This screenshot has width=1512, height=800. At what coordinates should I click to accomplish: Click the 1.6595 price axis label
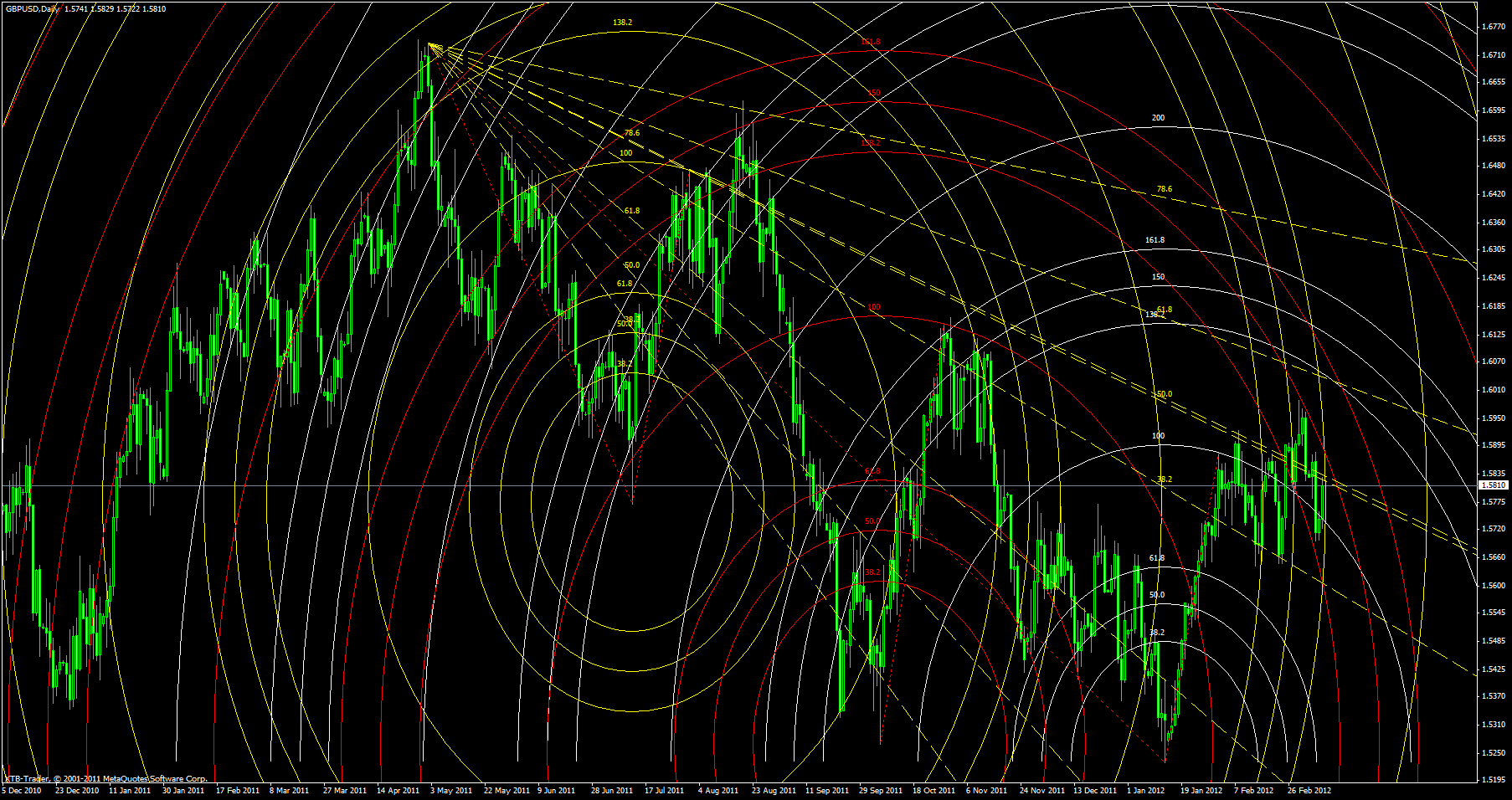coord(1493,110)
